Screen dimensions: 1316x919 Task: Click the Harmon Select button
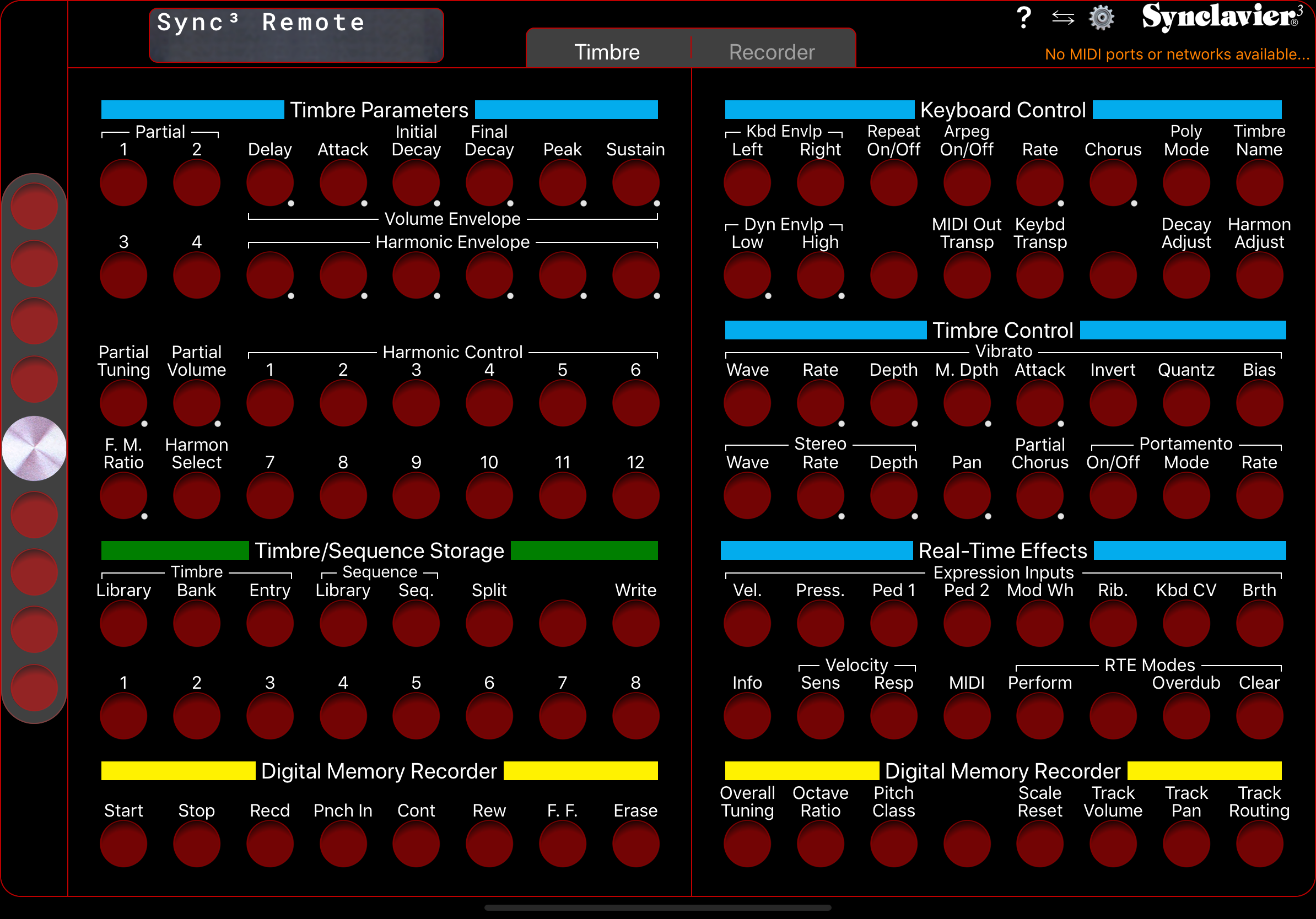click(197, 496)
